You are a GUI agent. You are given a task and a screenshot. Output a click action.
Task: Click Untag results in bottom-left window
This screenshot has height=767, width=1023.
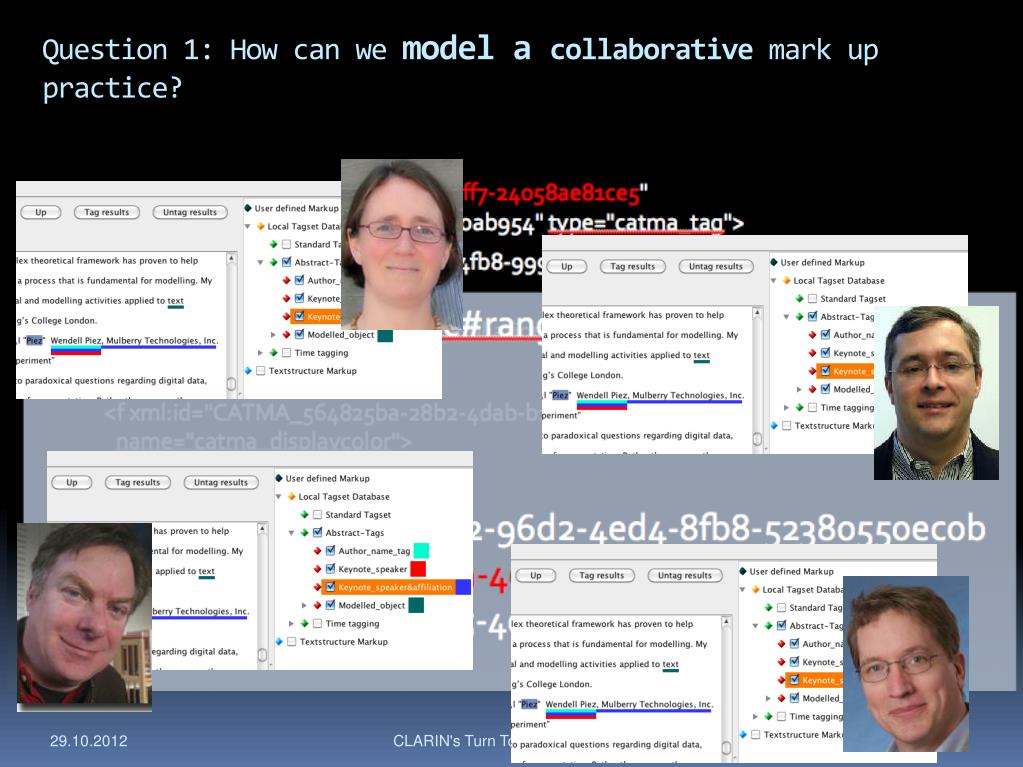[x=221, y=483]
